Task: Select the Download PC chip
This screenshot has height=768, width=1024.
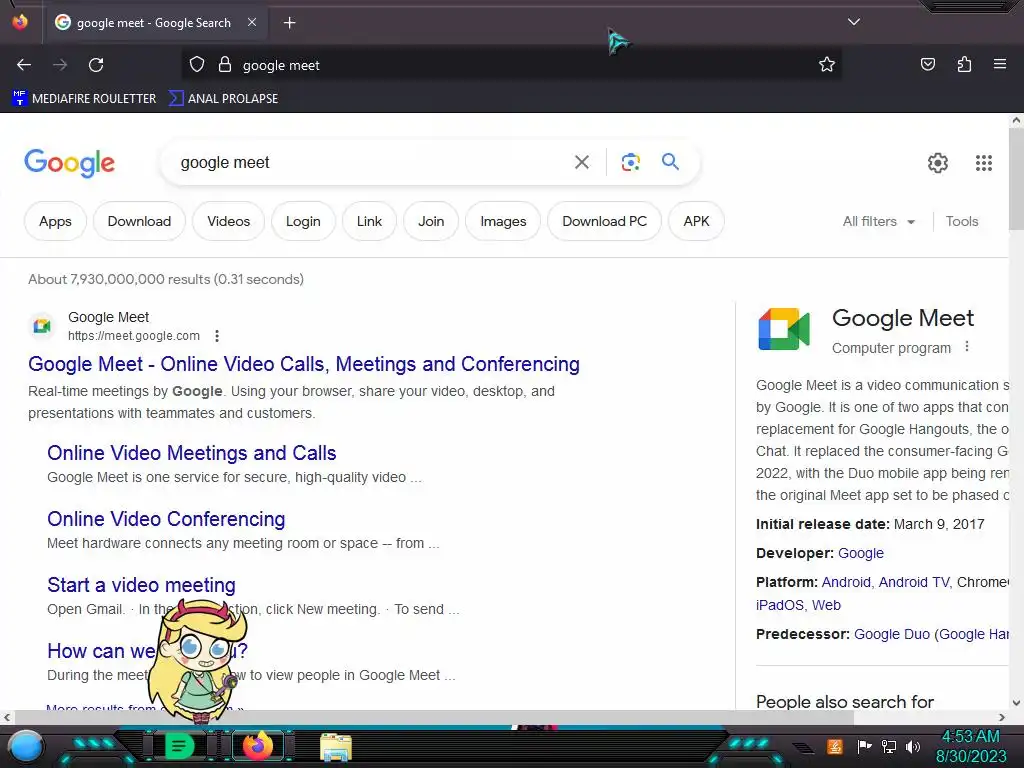Action: pos(604,221)
